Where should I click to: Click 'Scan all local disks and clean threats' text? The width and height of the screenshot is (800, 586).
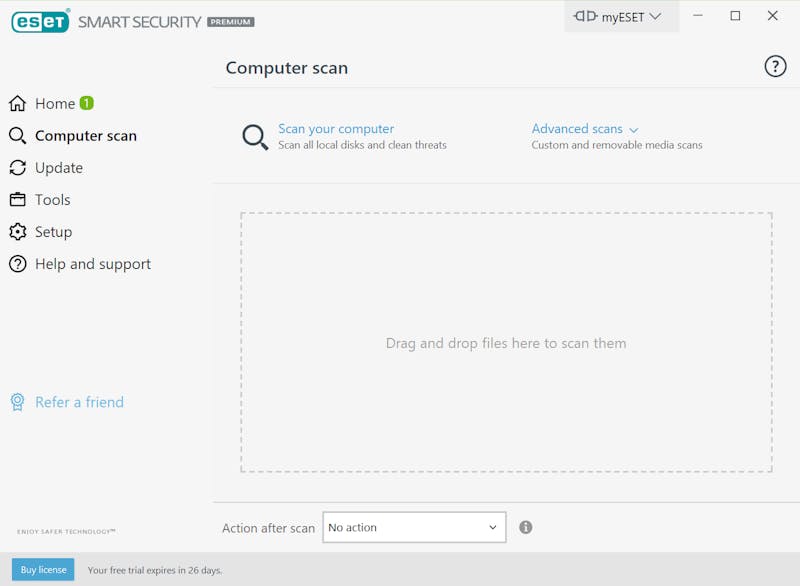[x=362, y=145]
